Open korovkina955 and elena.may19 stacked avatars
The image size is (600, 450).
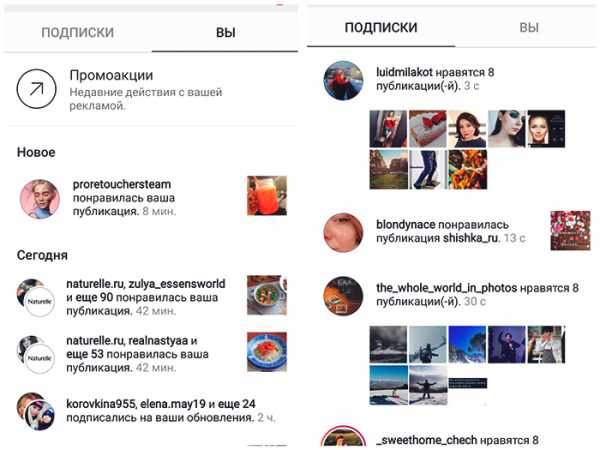point(35,411)
